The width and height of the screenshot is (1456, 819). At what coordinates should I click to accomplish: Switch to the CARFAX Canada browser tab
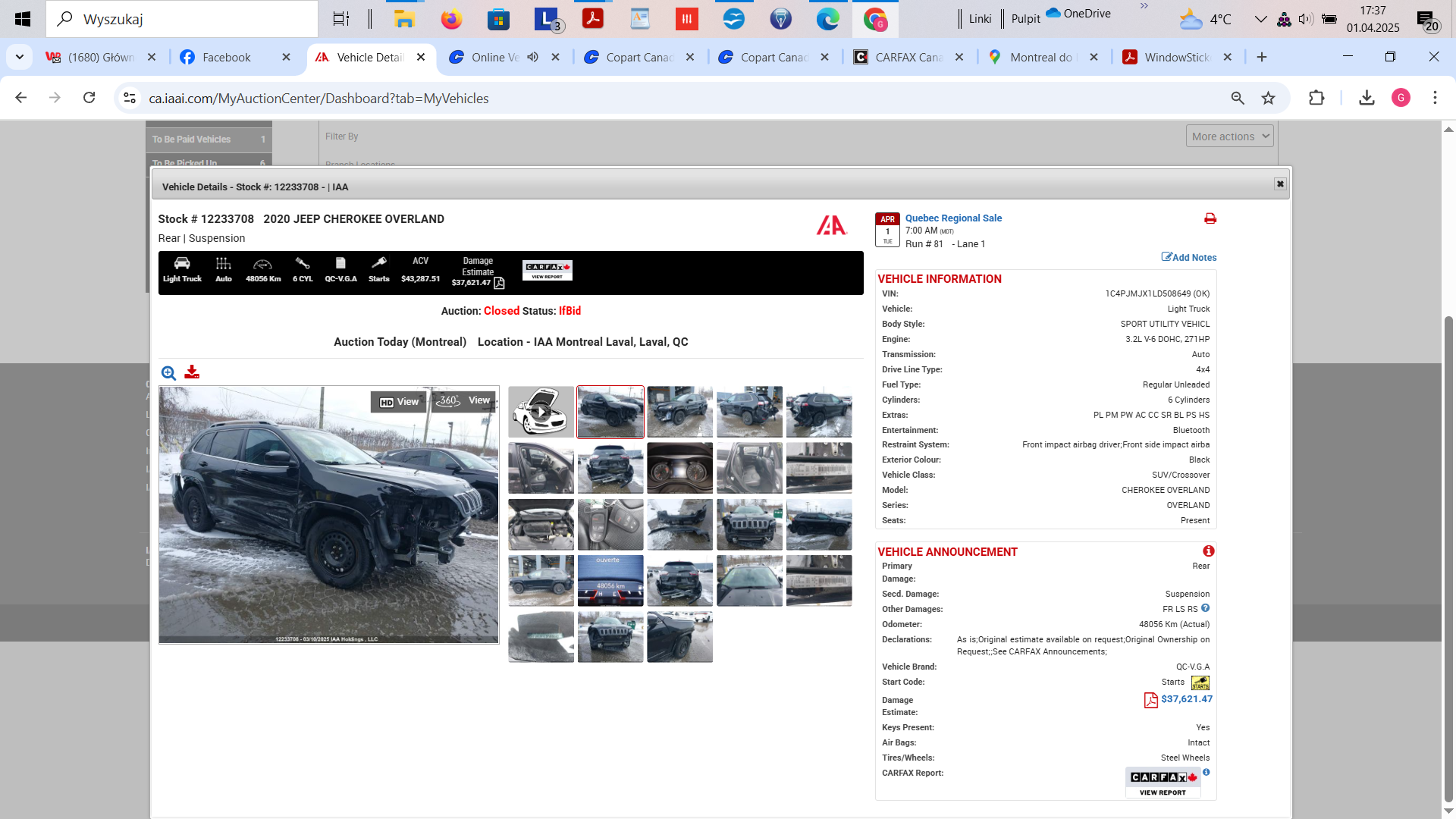908,58
